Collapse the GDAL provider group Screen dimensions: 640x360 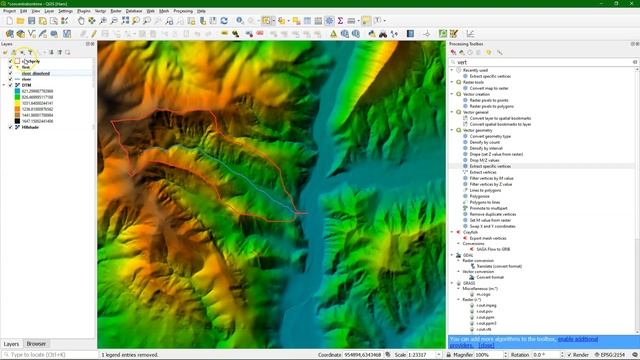tap(452, 255)
